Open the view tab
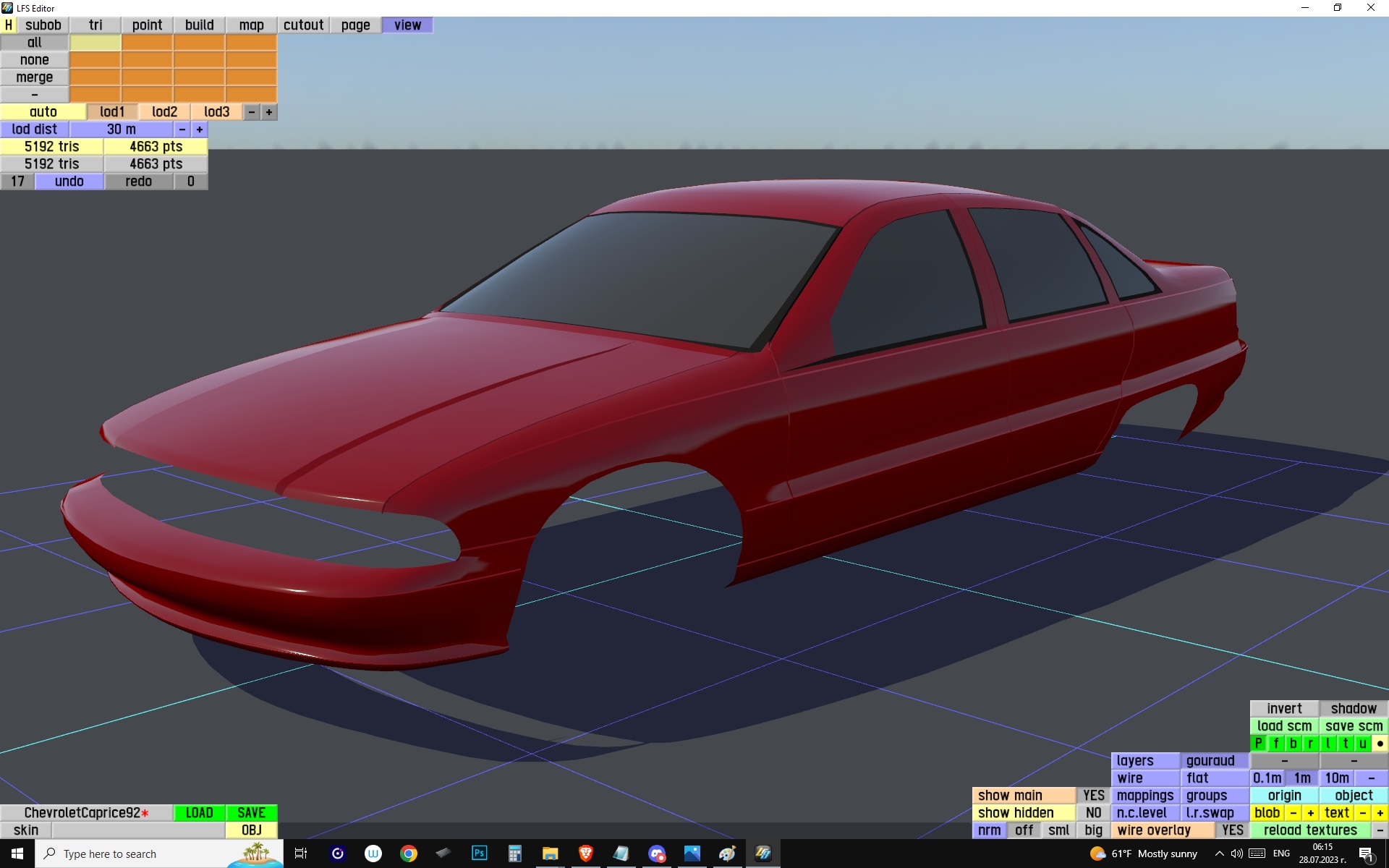Image resolution: width=1389 pixels, height=868 pixels. tap(407, 25)
